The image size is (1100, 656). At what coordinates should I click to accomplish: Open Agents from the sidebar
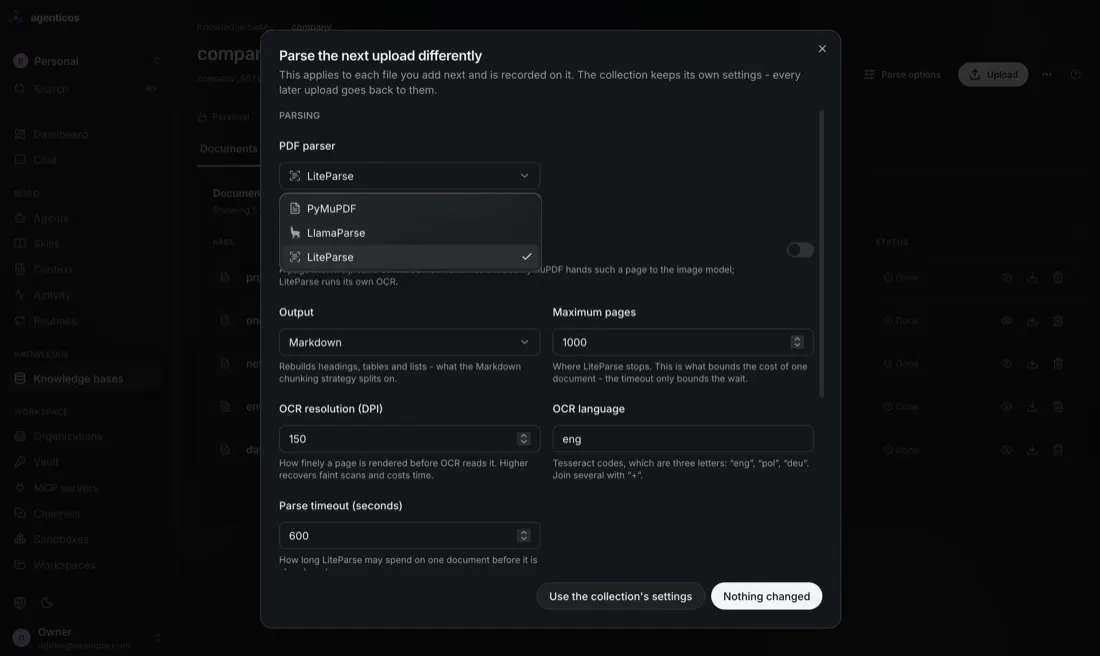pyautogui.click(x=87, y=218)
